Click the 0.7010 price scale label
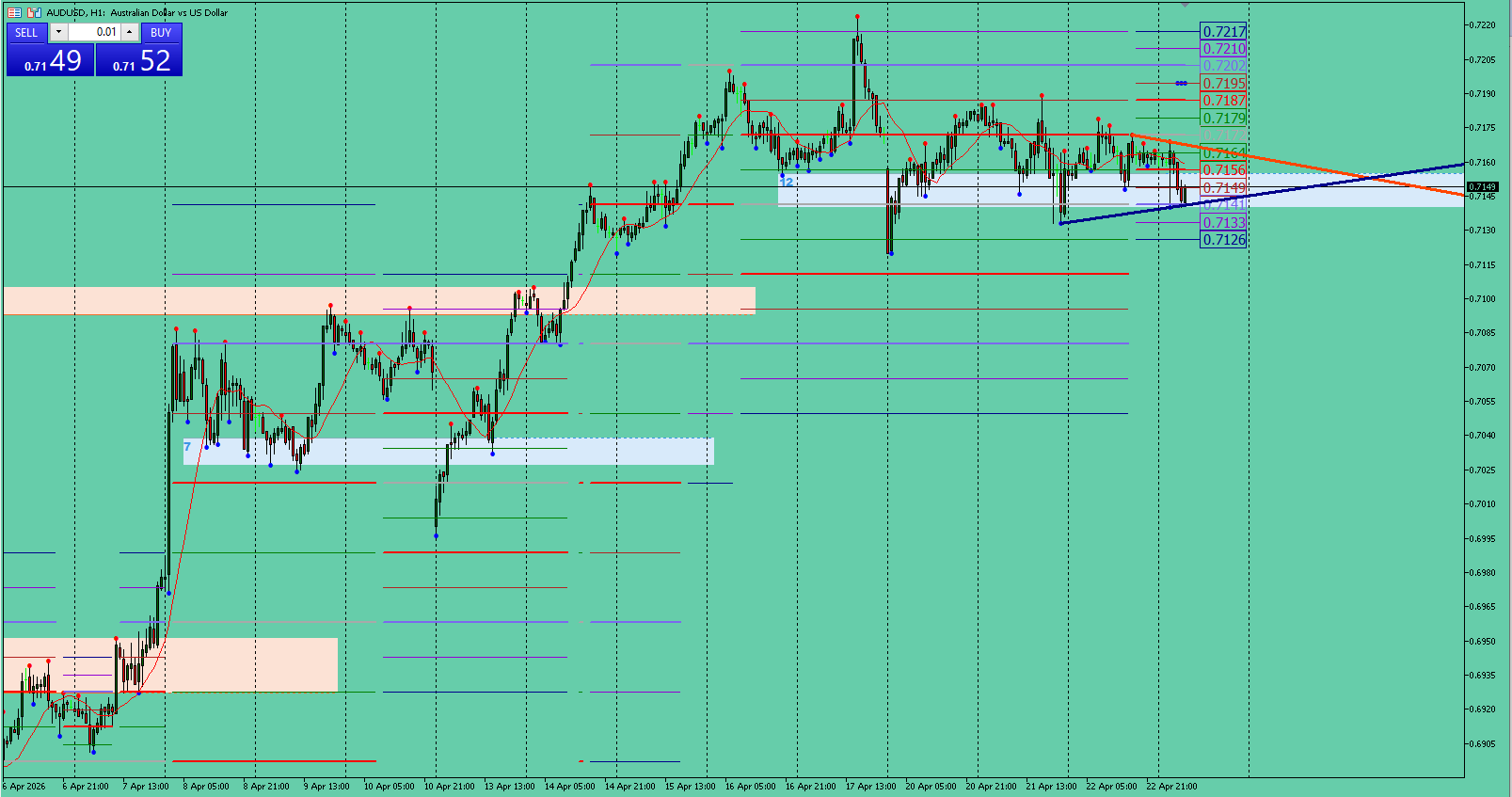This screenshot has height=797, width=1512. (x=1483, y=504)
